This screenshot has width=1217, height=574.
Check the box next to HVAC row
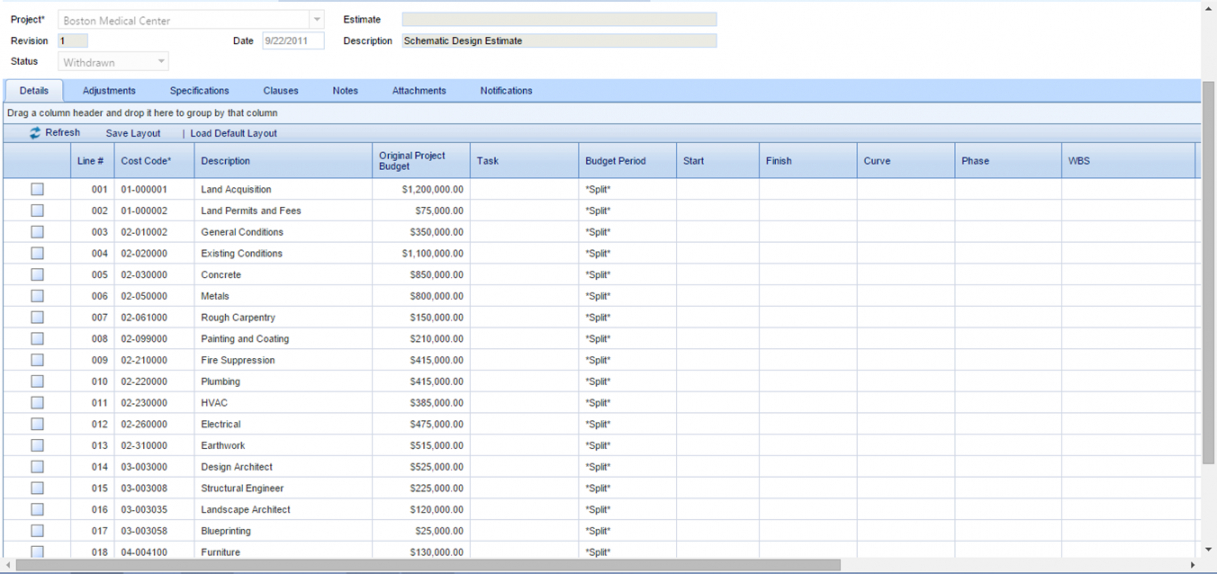37,403
